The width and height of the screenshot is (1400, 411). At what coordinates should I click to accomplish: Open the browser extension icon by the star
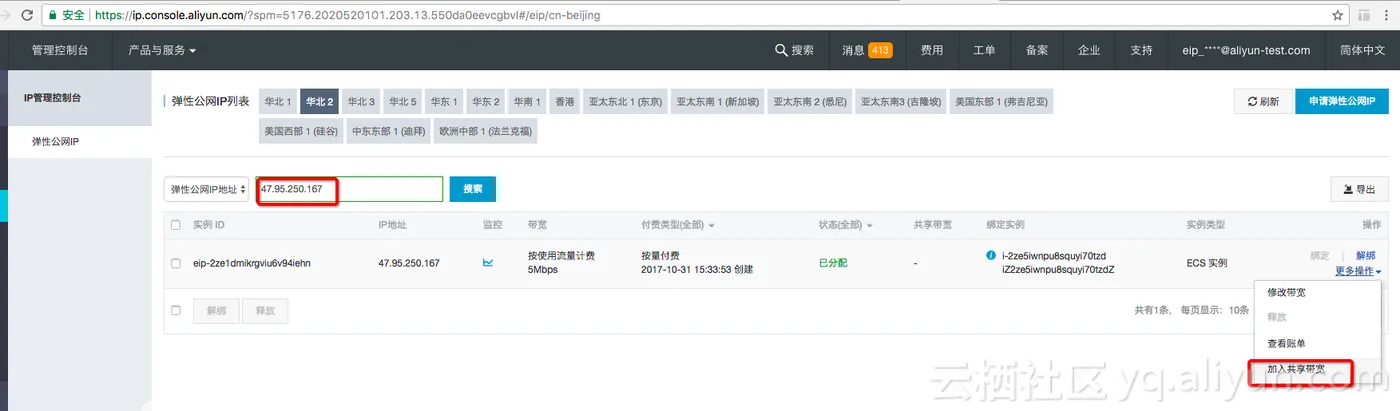1364,15
